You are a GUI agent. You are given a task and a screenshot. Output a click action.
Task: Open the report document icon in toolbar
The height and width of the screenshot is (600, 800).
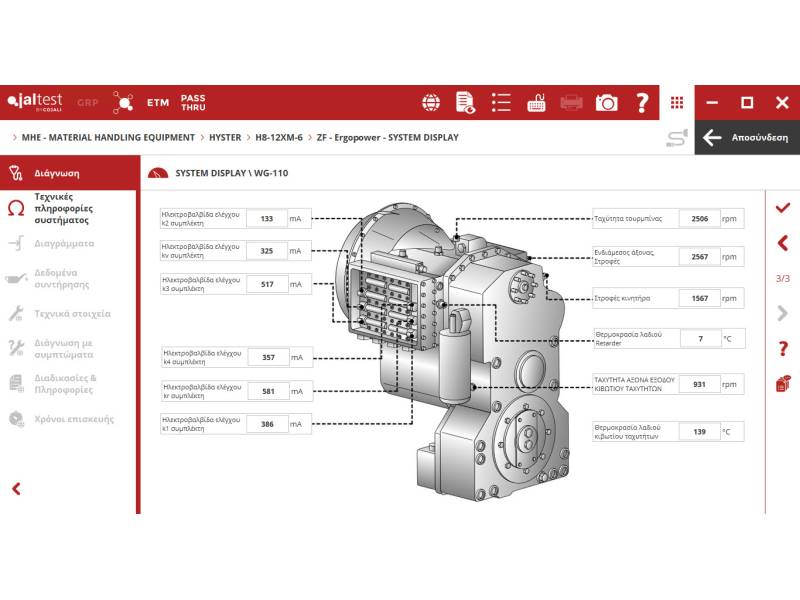(465, 102)
